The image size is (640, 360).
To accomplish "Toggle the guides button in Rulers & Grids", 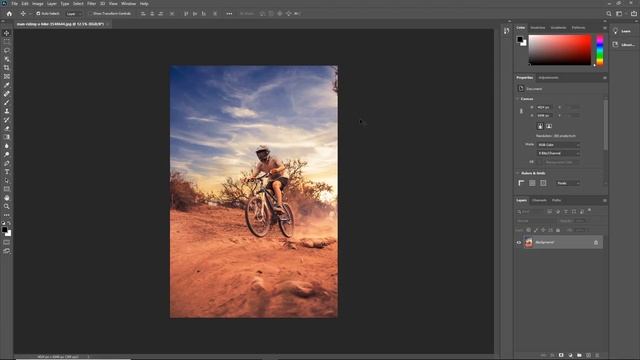I will pos(543,183).
